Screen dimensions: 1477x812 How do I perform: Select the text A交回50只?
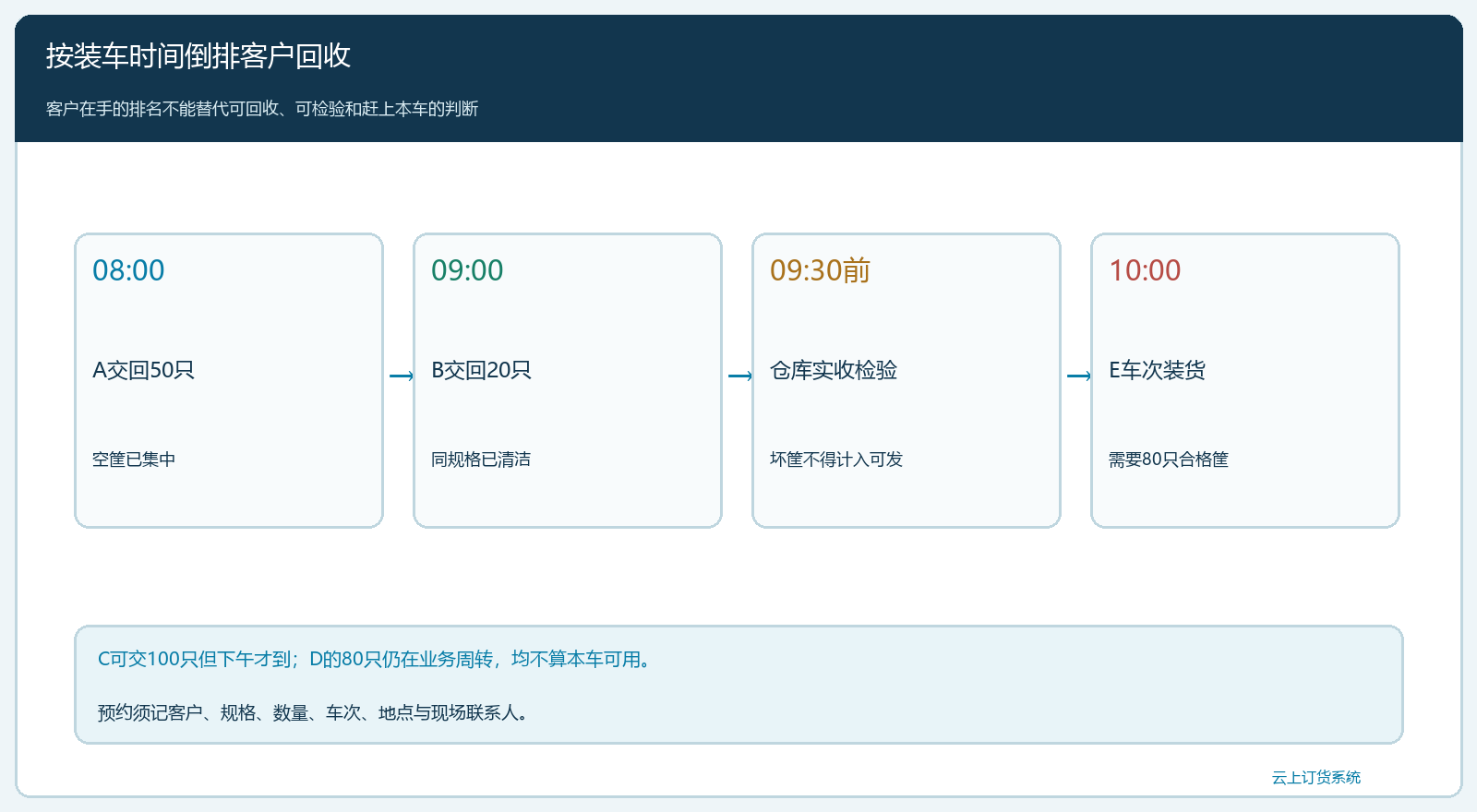[x=143, y=370]
